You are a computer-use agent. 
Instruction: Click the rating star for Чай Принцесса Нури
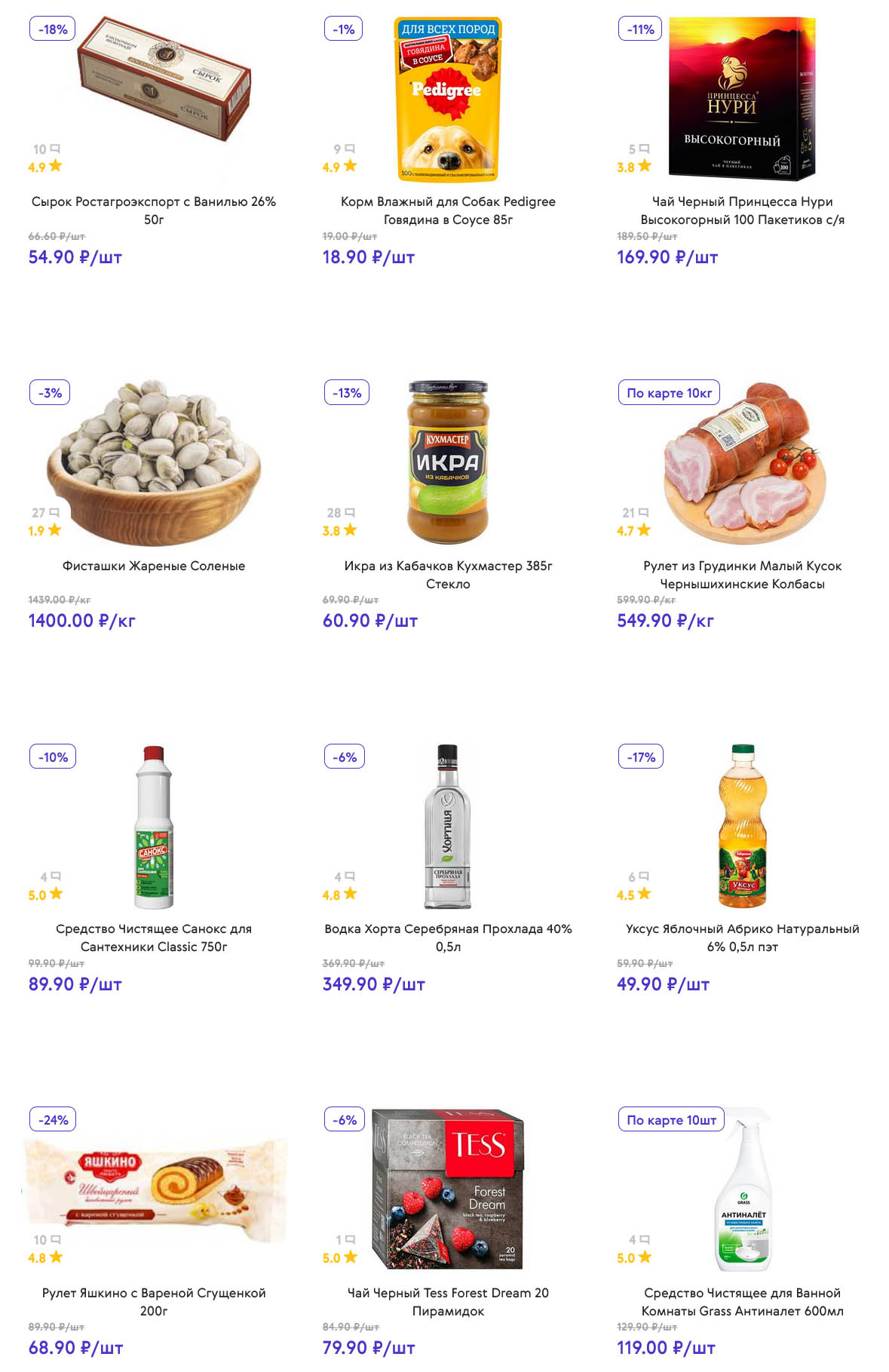[x=644, y=166]
